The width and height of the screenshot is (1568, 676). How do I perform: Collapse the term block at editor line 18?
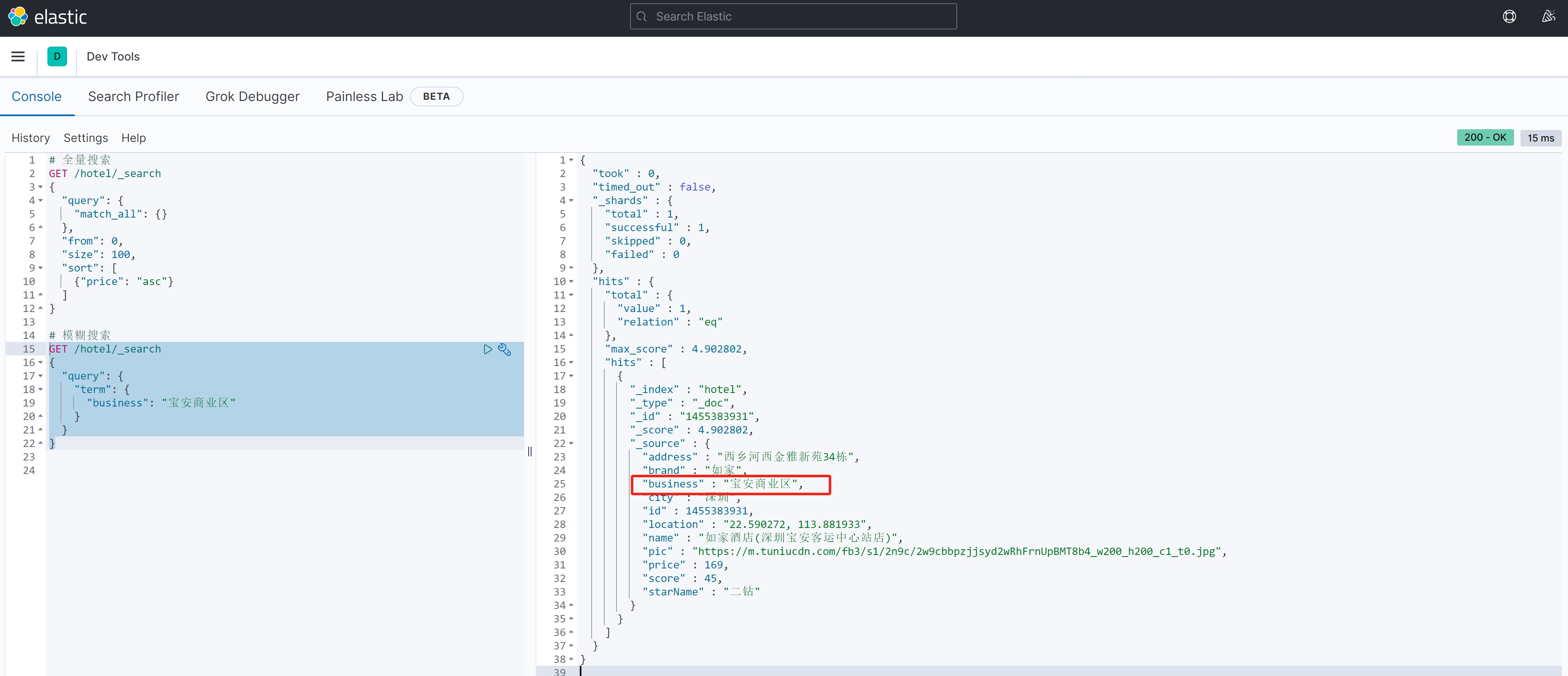41,389
